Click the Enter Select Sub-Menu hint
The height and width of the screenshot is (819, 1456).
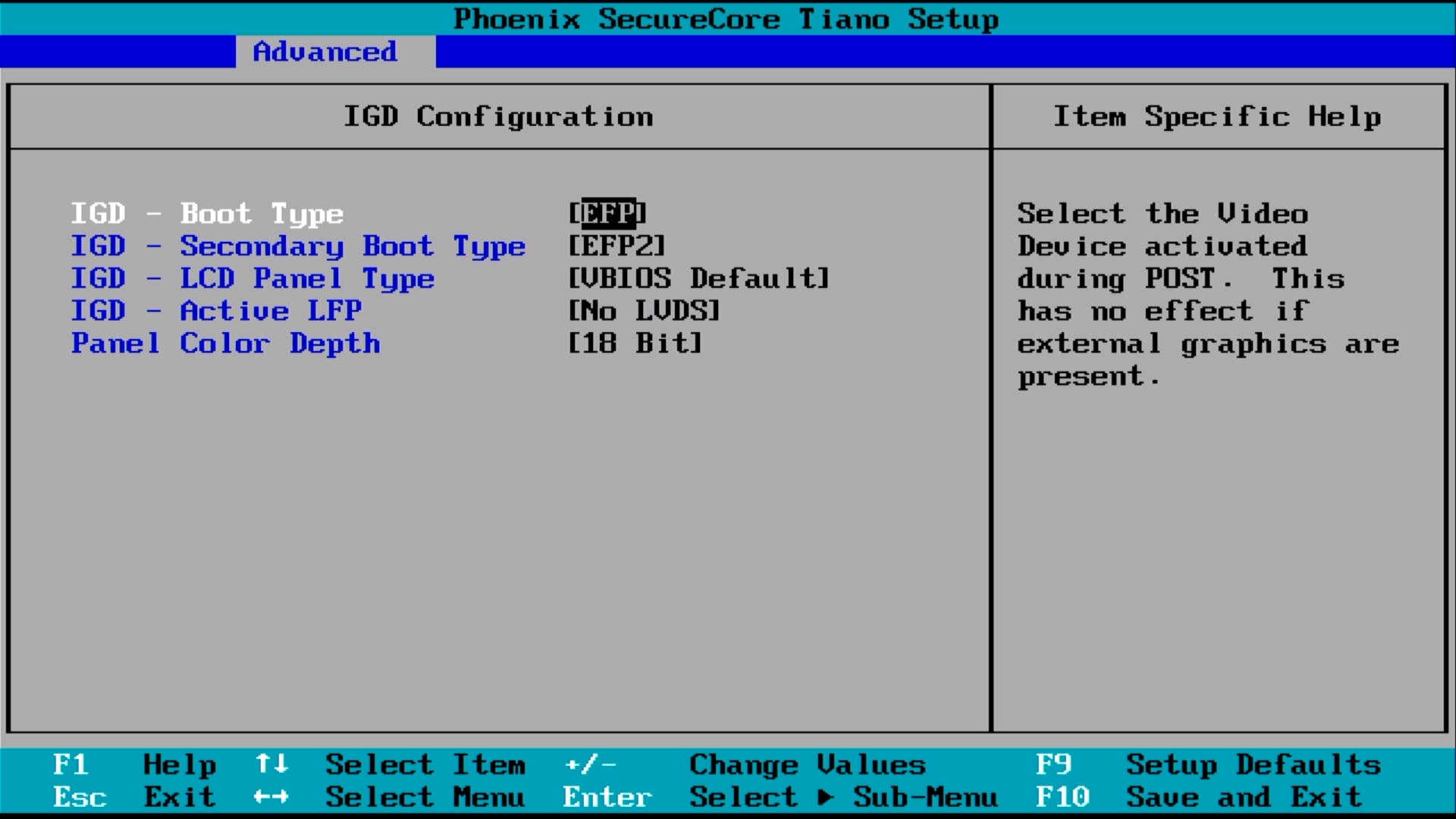780,797
